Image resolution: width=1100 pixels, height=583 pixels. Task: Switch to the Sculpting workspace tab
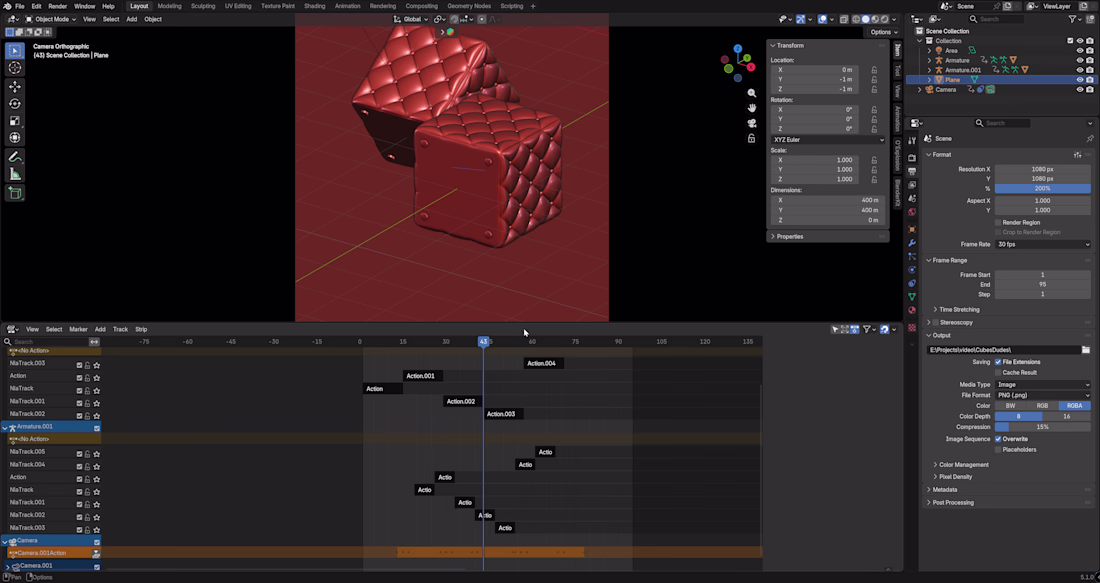pyautogui.click(x=203, y=6)
